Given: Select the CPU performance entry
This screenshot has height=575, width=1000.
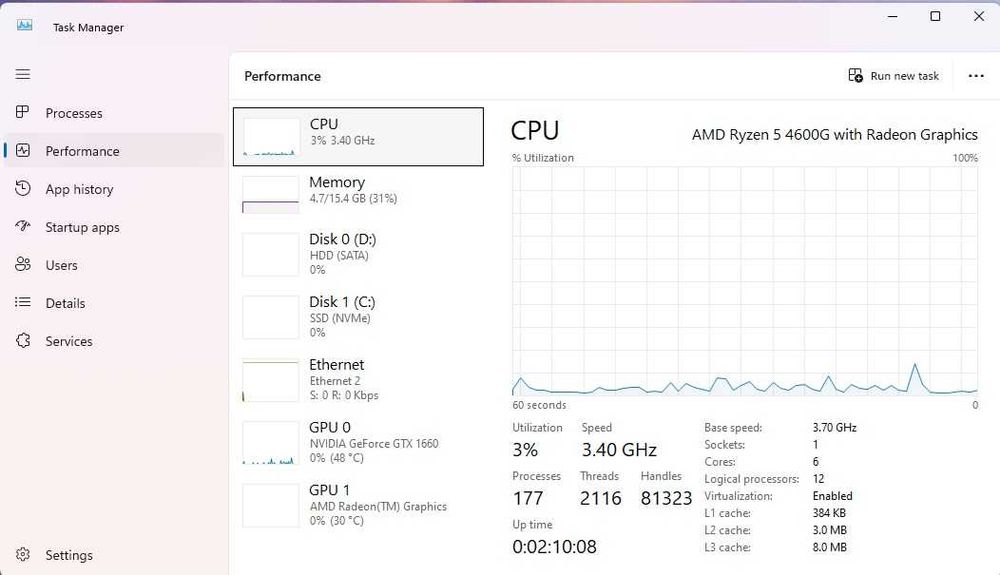Looking at the screenshot, I should (358, 136).
